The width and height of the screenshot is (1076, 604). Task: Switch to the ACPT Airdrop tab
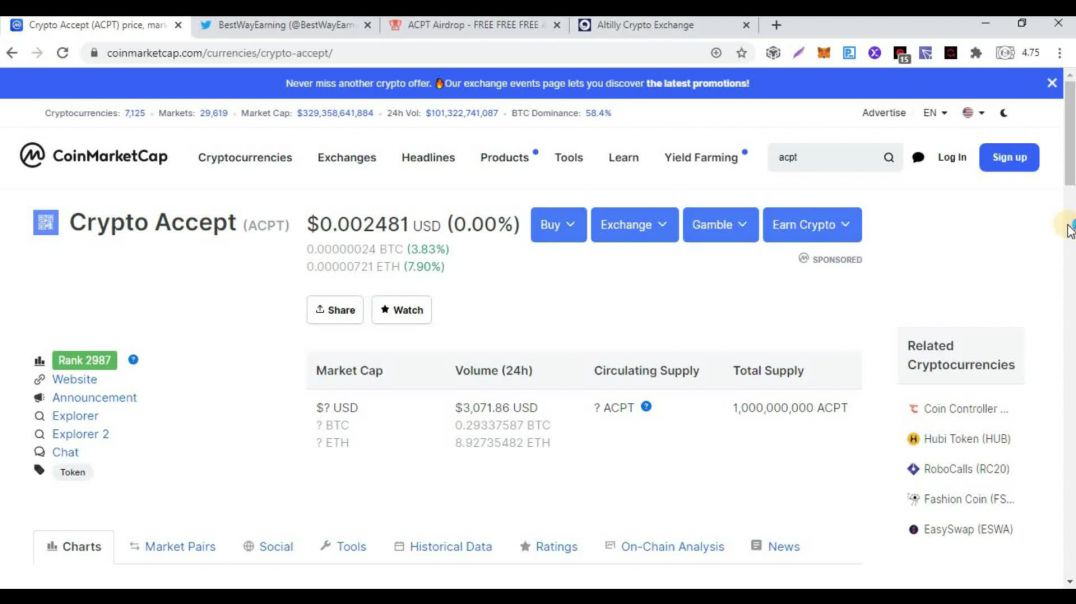point(473,25)
